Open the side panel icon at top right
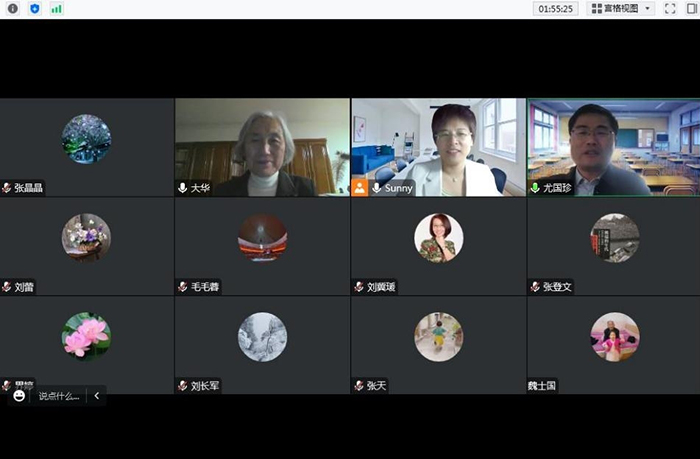Viewport: 700px width, 459px height. [691, 8]
